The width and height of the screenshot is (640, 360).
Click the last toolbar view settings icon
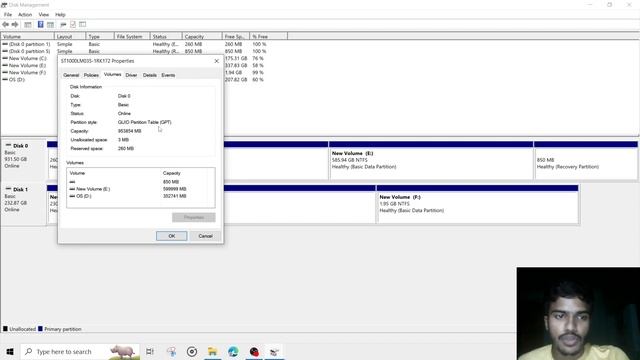click(x=83, y=25)
